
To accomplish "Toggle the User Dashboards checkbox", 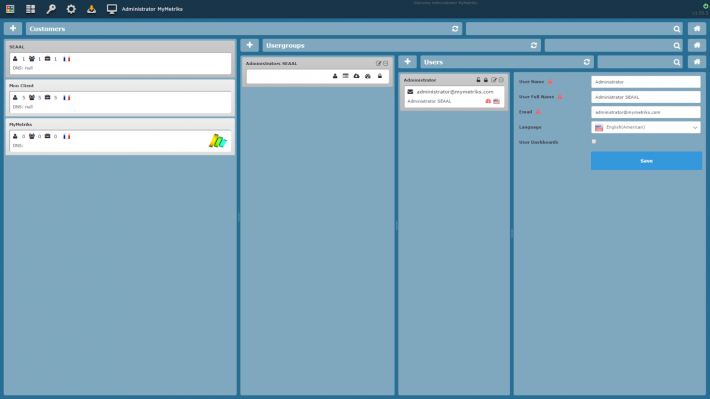I will 594,142.
